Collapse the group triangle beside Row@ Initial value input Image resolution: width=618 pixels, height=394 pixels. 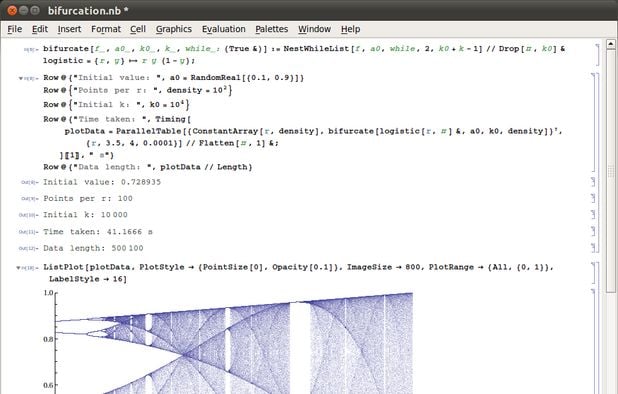pos(20,78)
